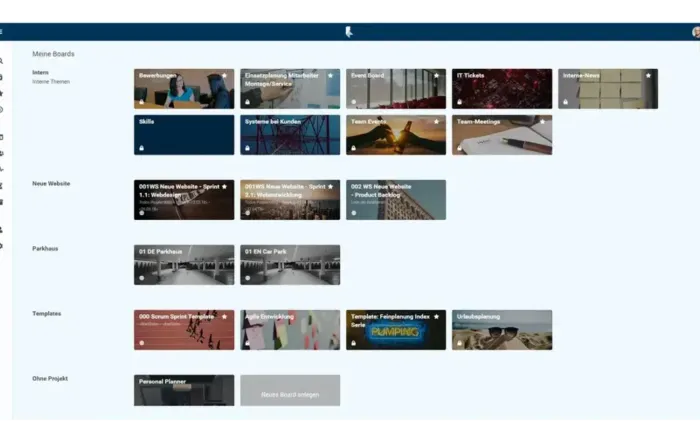
Task: Open the Neue Website project heading
Action: pyautogui.click(x=51, y=183)
